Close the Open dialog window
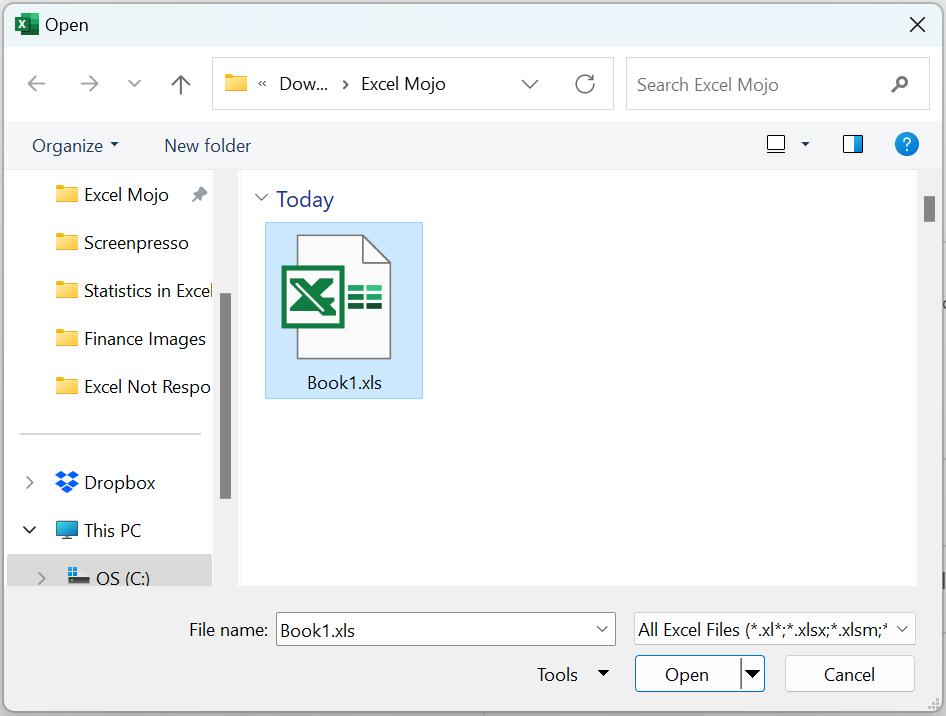 point(917,25)
